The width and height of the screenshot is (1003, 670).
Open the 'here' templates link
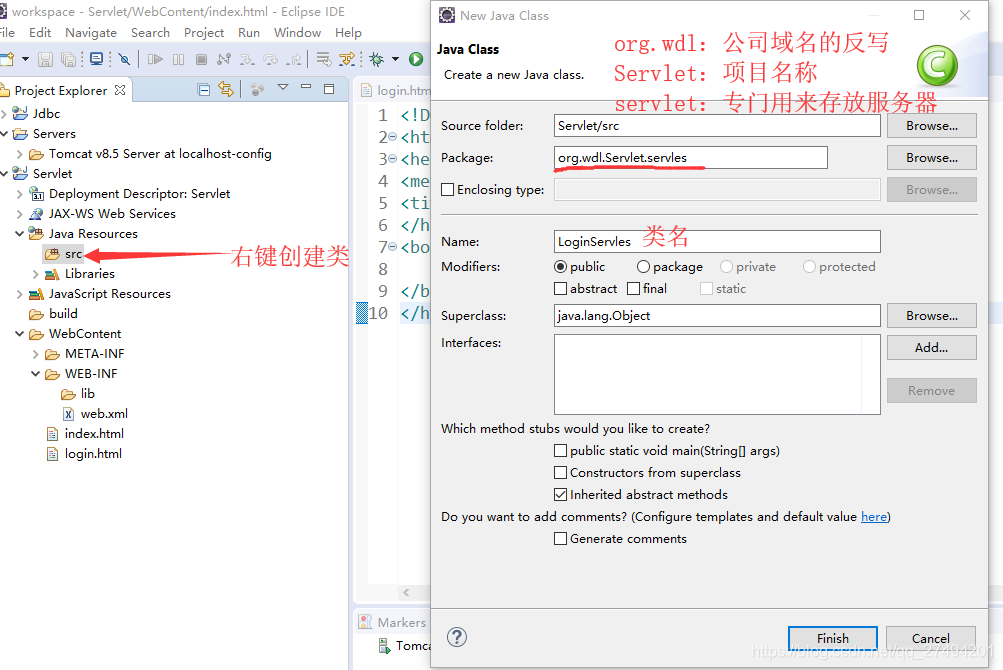click(874, 516)
